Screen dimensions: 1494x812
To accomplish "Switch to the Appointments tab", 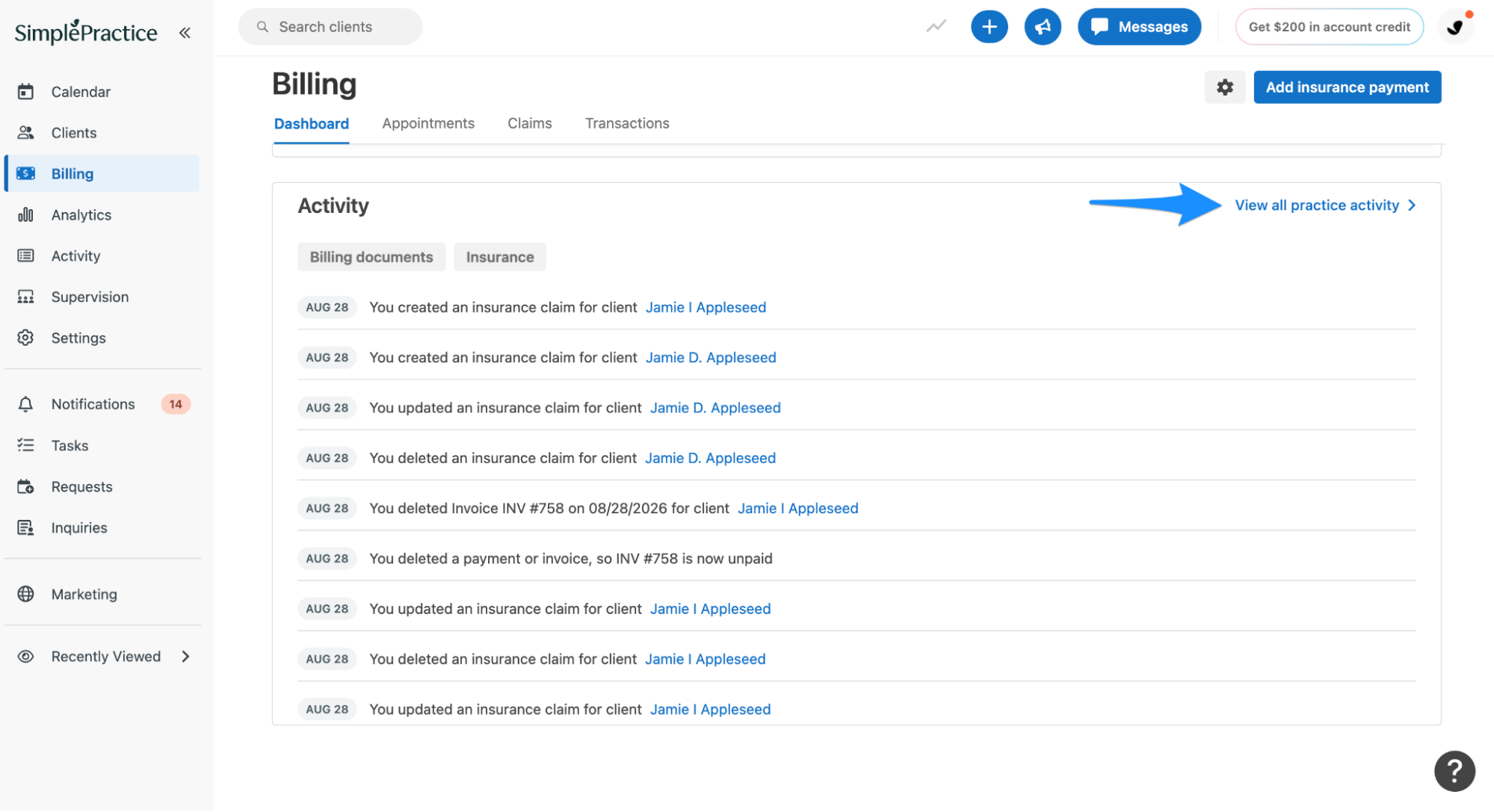I will 428,124.
